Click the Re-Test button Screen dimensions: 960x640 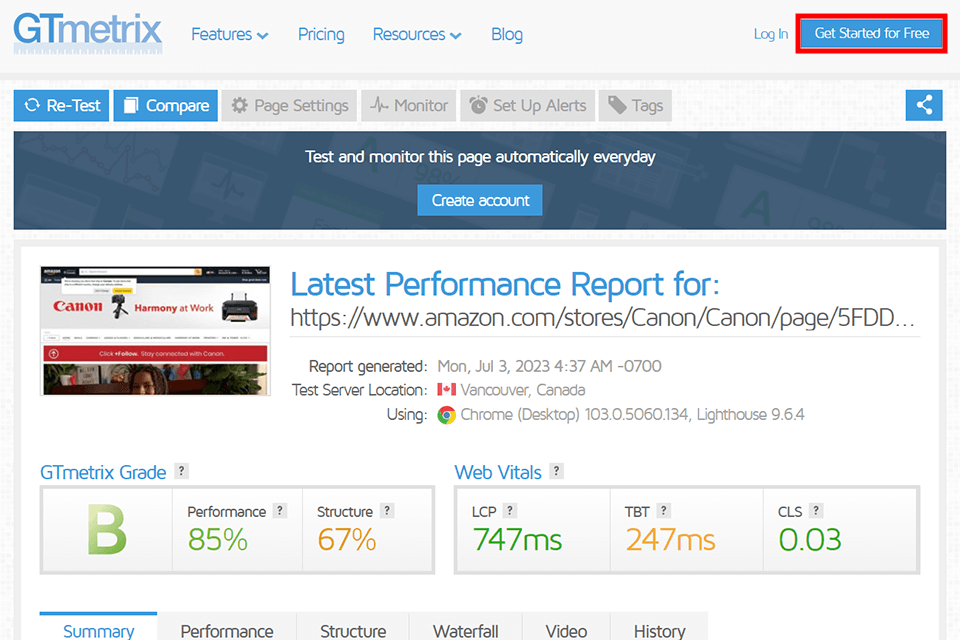click(61, 105)
